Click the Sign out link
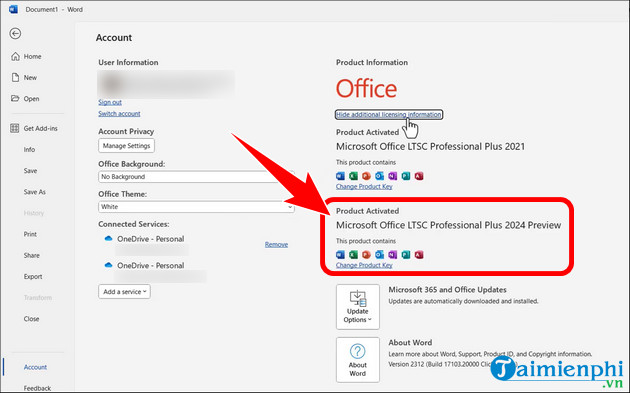Viewport: 630px width, 393px height. click(x=110, y=102)
